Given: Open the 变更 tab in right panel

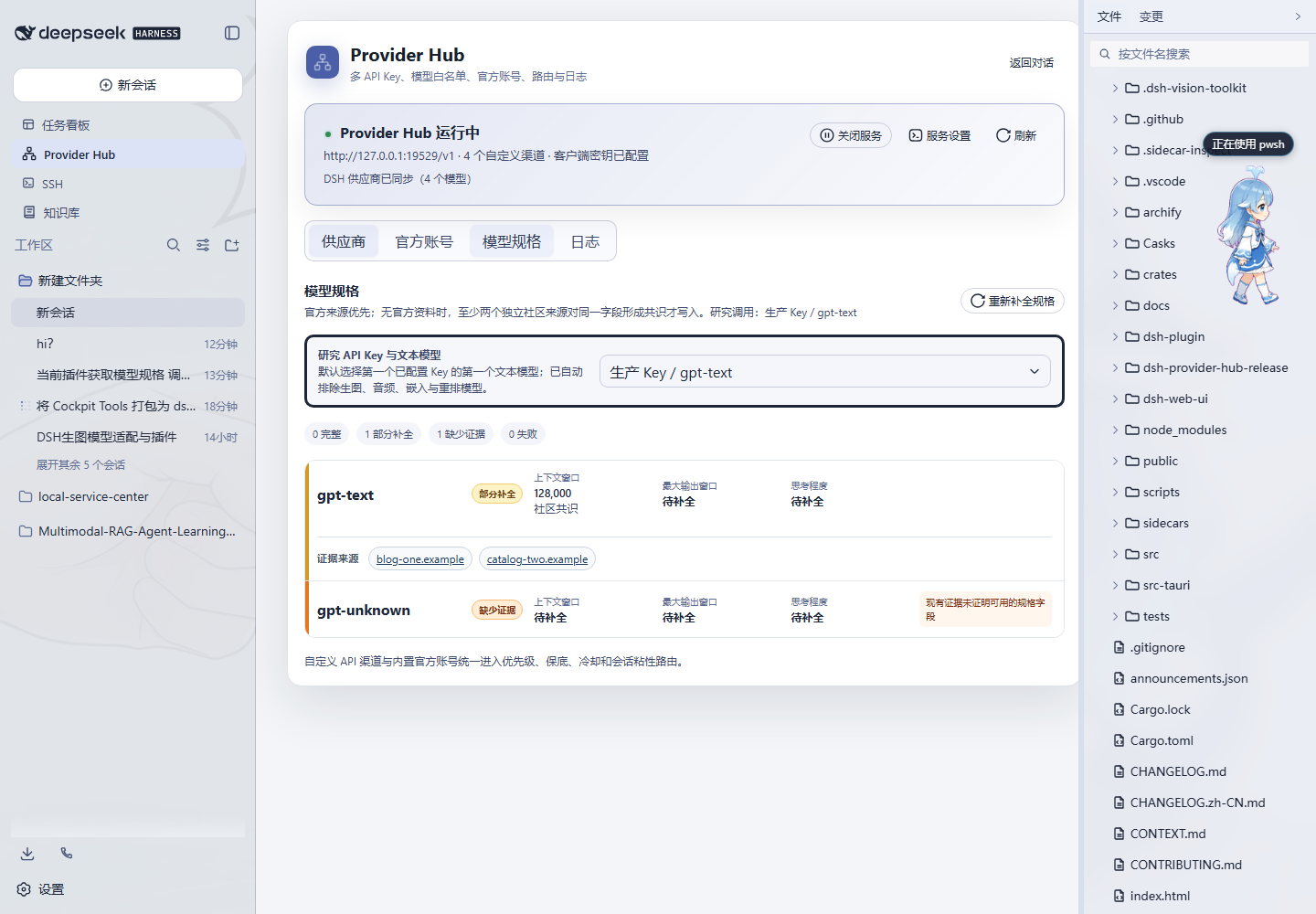Looking at the screenshot, I should tap(1151, 16).
